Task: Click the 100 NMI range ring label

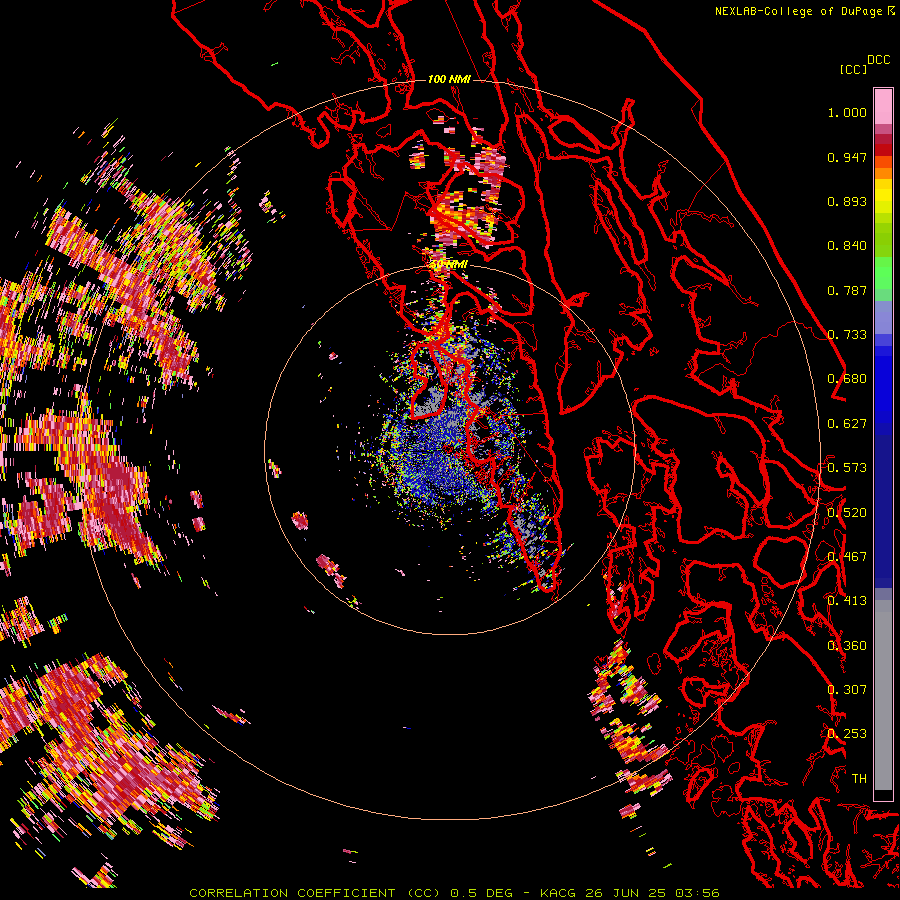Action: pos(449,79)
